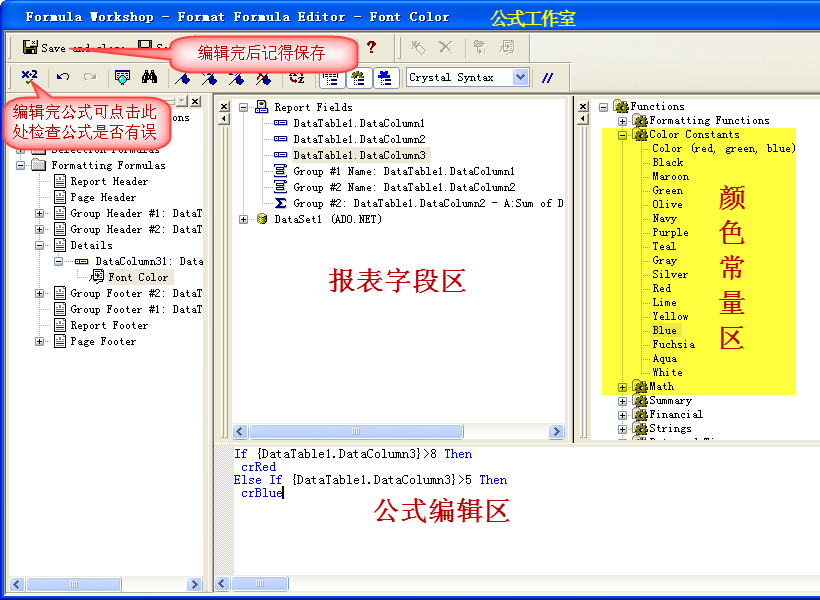820x600 pixels.
Task: Collapse the Functions root node
Action: click(x=603, y=107)
